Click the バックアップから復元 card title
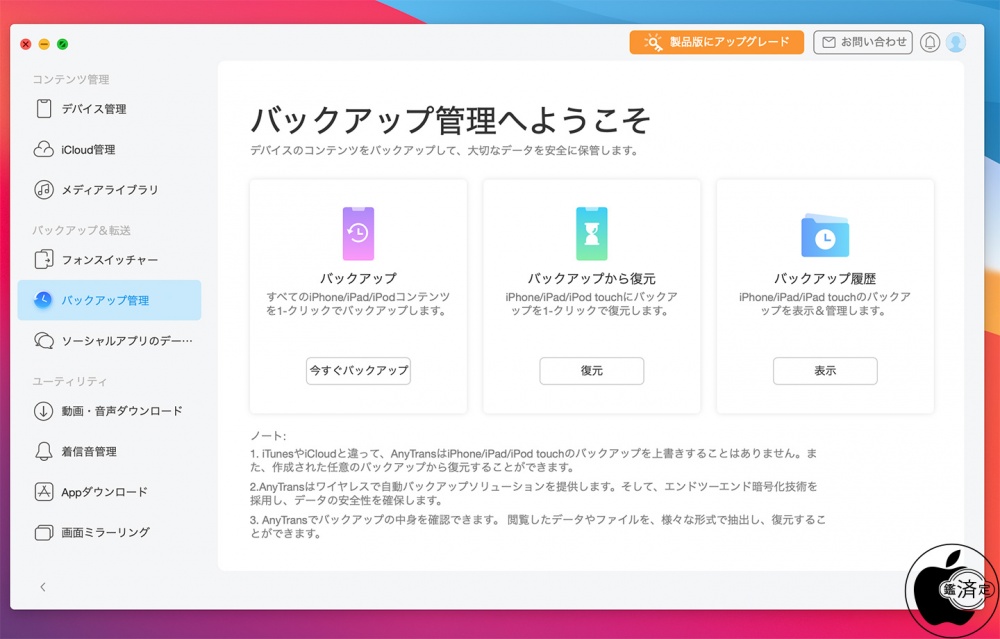The image size is (1000, 639). 592,279
